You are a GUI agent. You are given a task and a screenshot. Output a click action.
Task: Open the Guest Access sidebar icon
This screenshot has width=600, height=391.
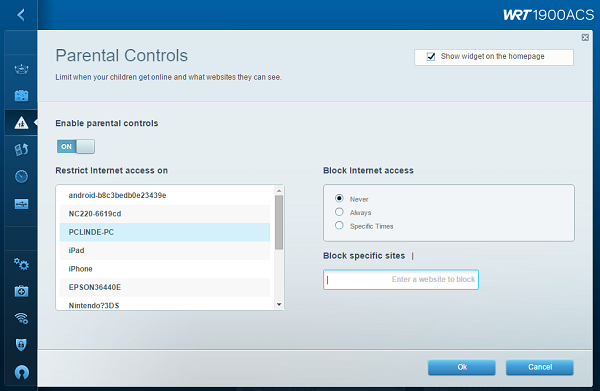tap(21, 96)
